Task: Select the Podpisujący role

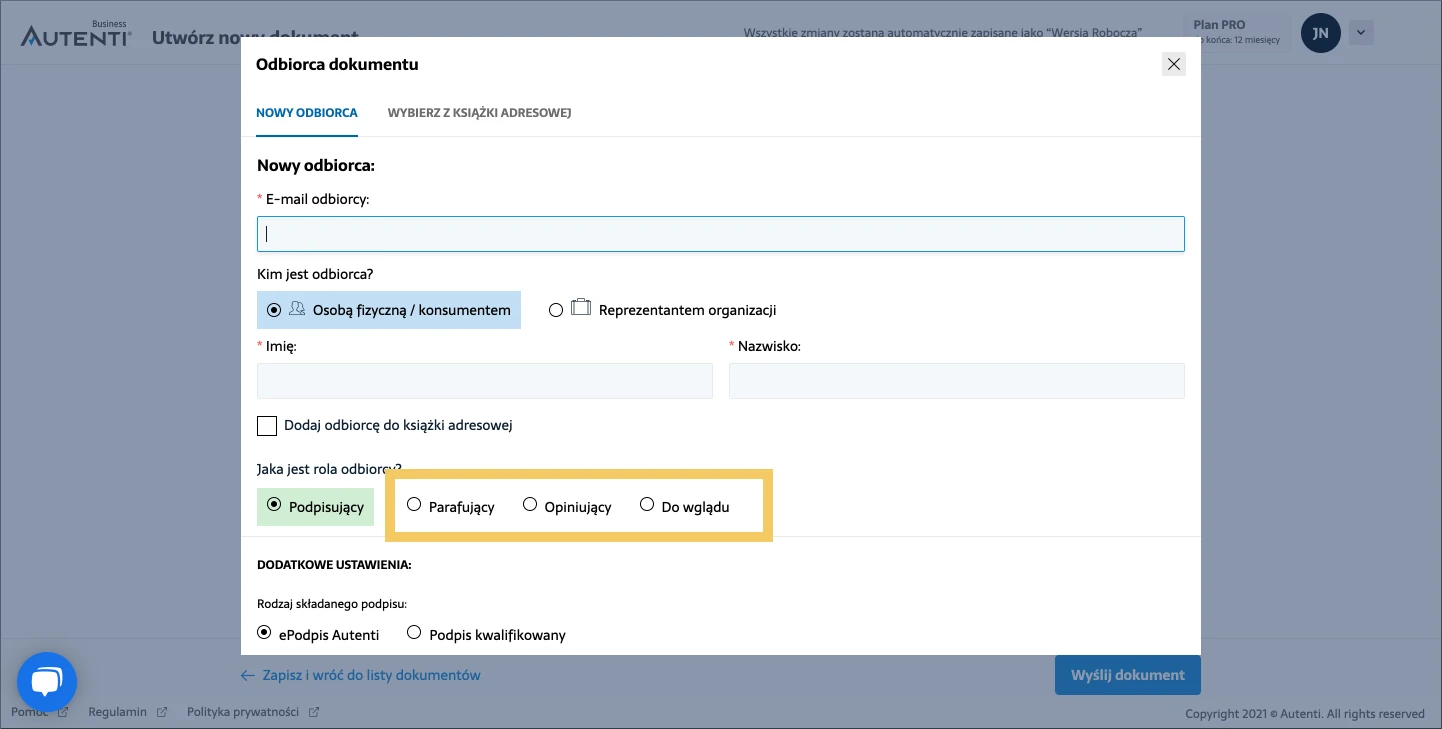Action: [274, 505]
